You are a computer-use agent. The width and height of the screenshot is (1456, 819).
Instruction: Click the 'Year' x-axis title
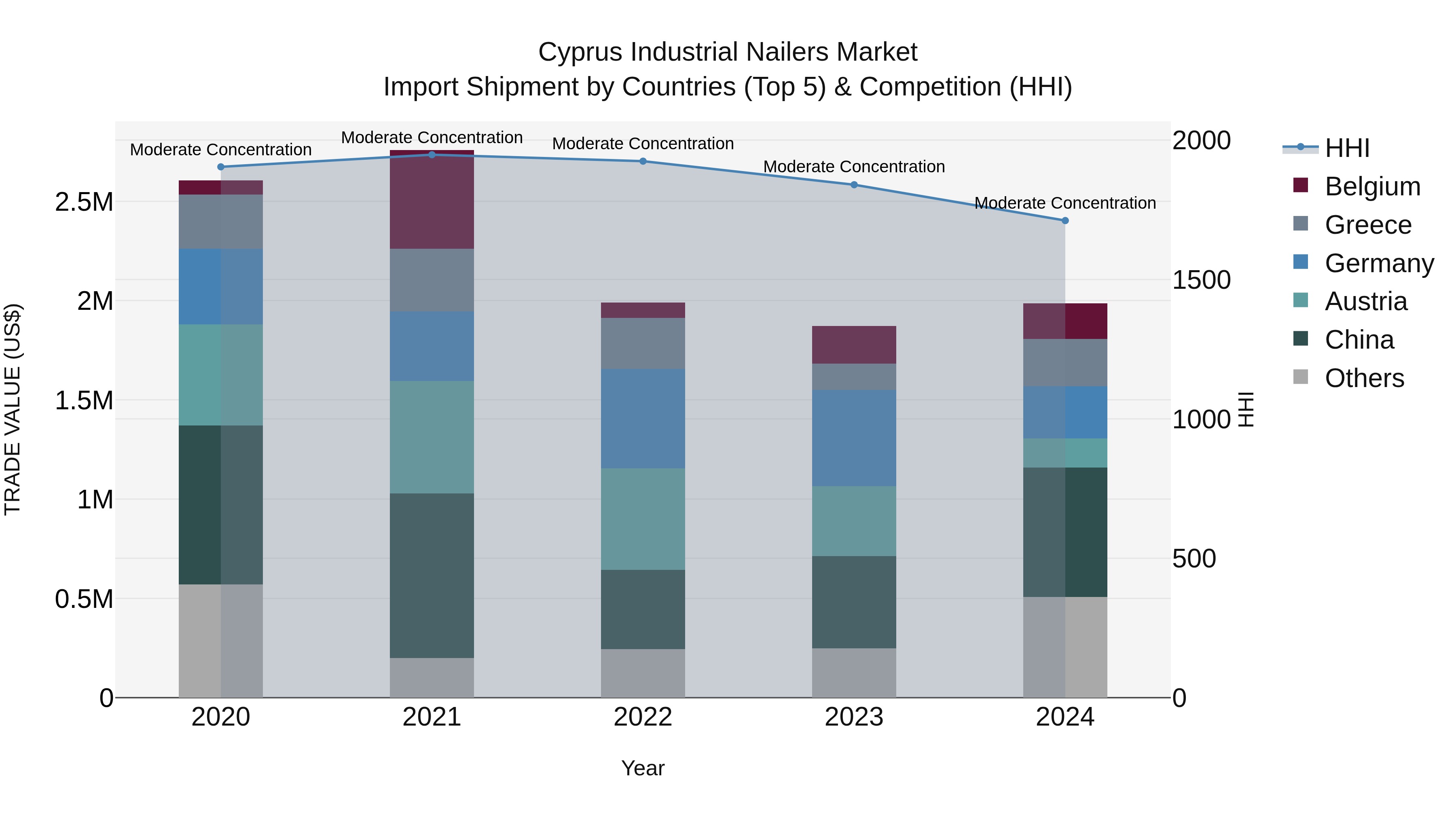pyautogui.click(x=643, y=768)
